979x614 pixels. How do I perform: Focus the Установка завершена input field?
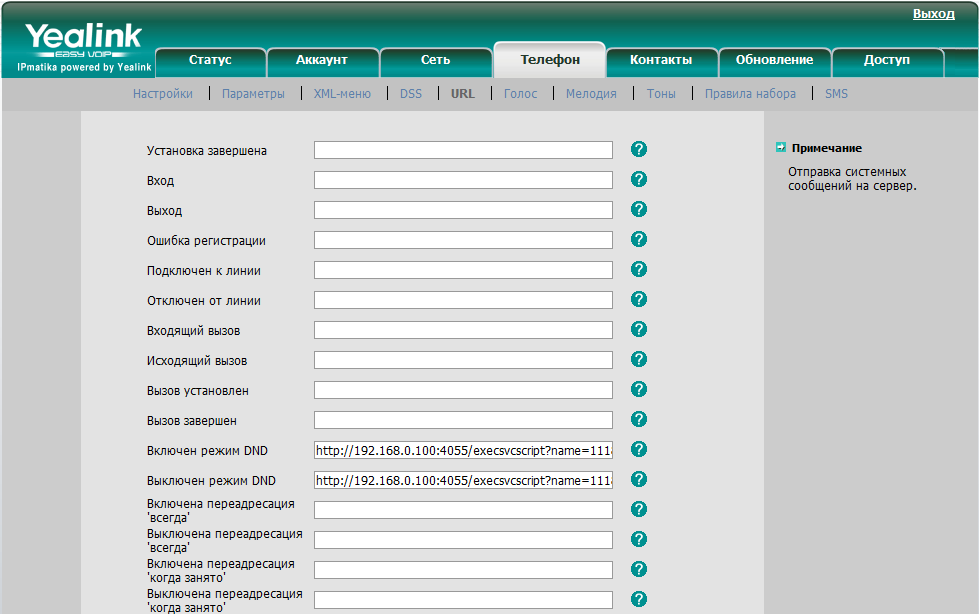pos(463,150)
